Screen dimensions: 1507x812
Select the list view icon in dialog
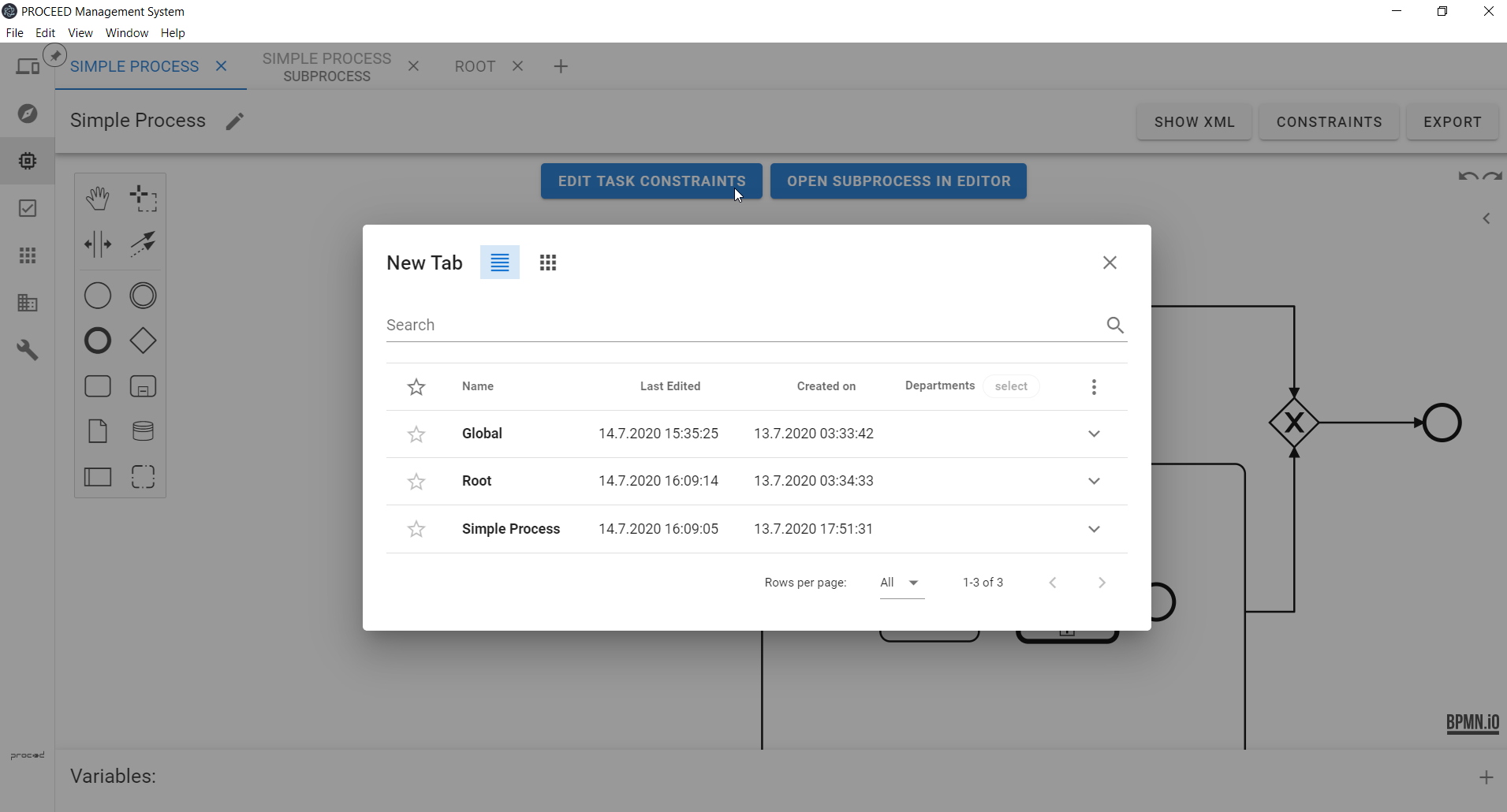[499, 263]
